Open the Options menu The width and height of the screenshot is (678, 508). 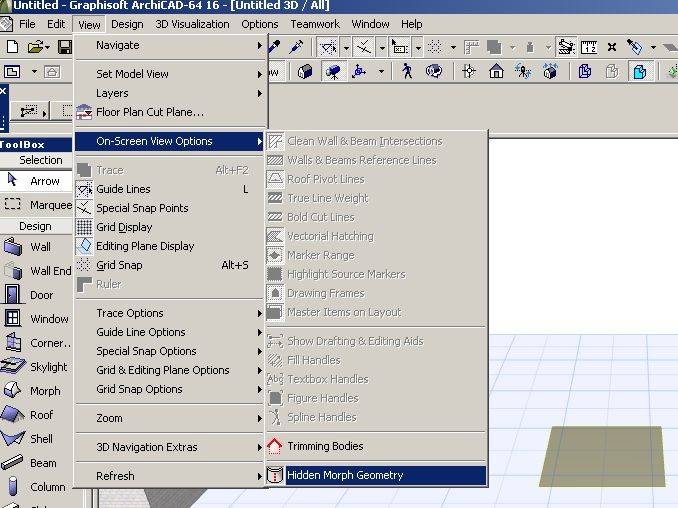click(x=259, y=24)
